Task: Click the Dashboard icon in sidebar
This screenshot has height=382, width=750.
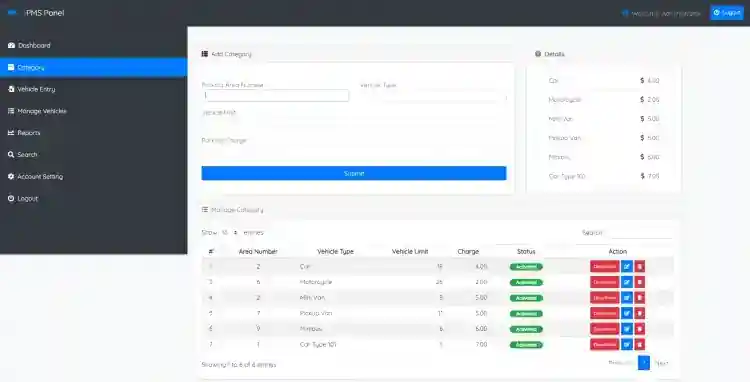Action: (11, 45)
